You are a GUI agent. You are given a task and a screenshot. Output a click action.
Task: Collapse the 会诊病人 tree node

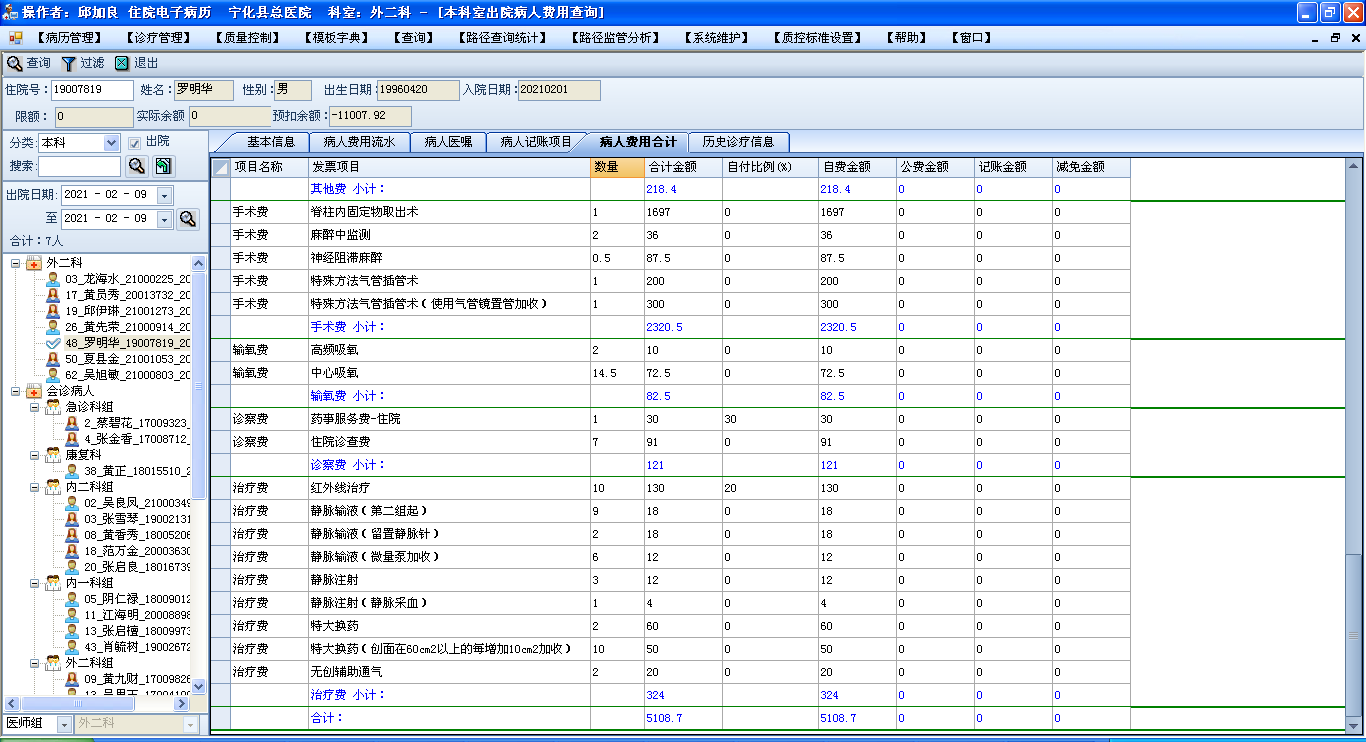pos(16,391)
